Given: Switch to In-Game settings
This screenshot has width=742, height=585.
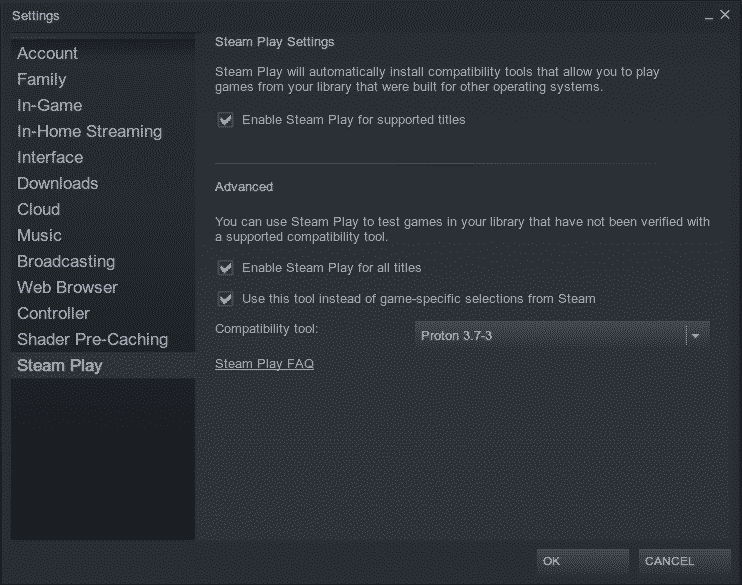Looking at the screenshot, I should [49, 105].
